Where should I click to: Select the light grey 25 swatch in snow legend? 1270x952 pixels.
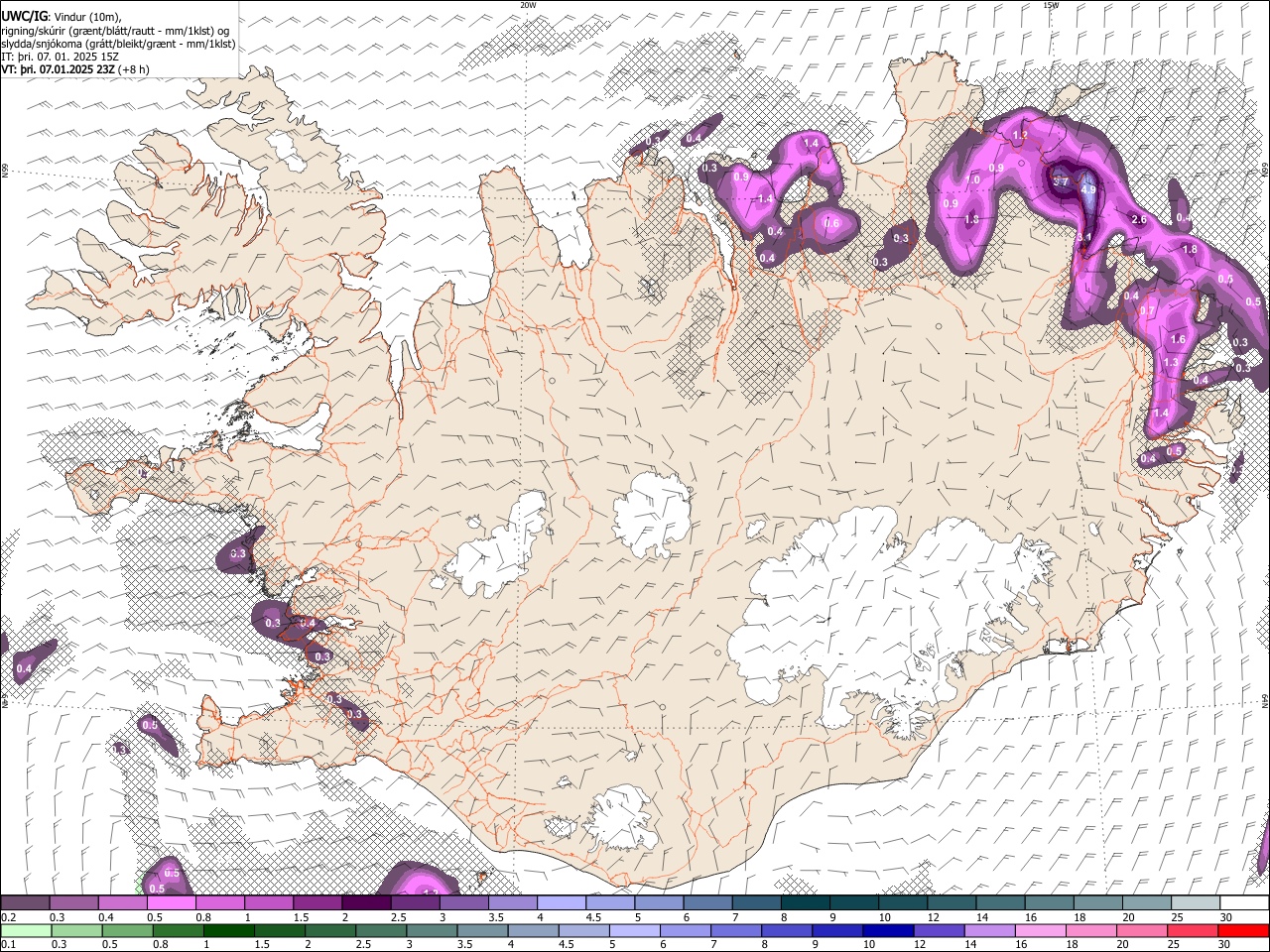click(1197, 903)
